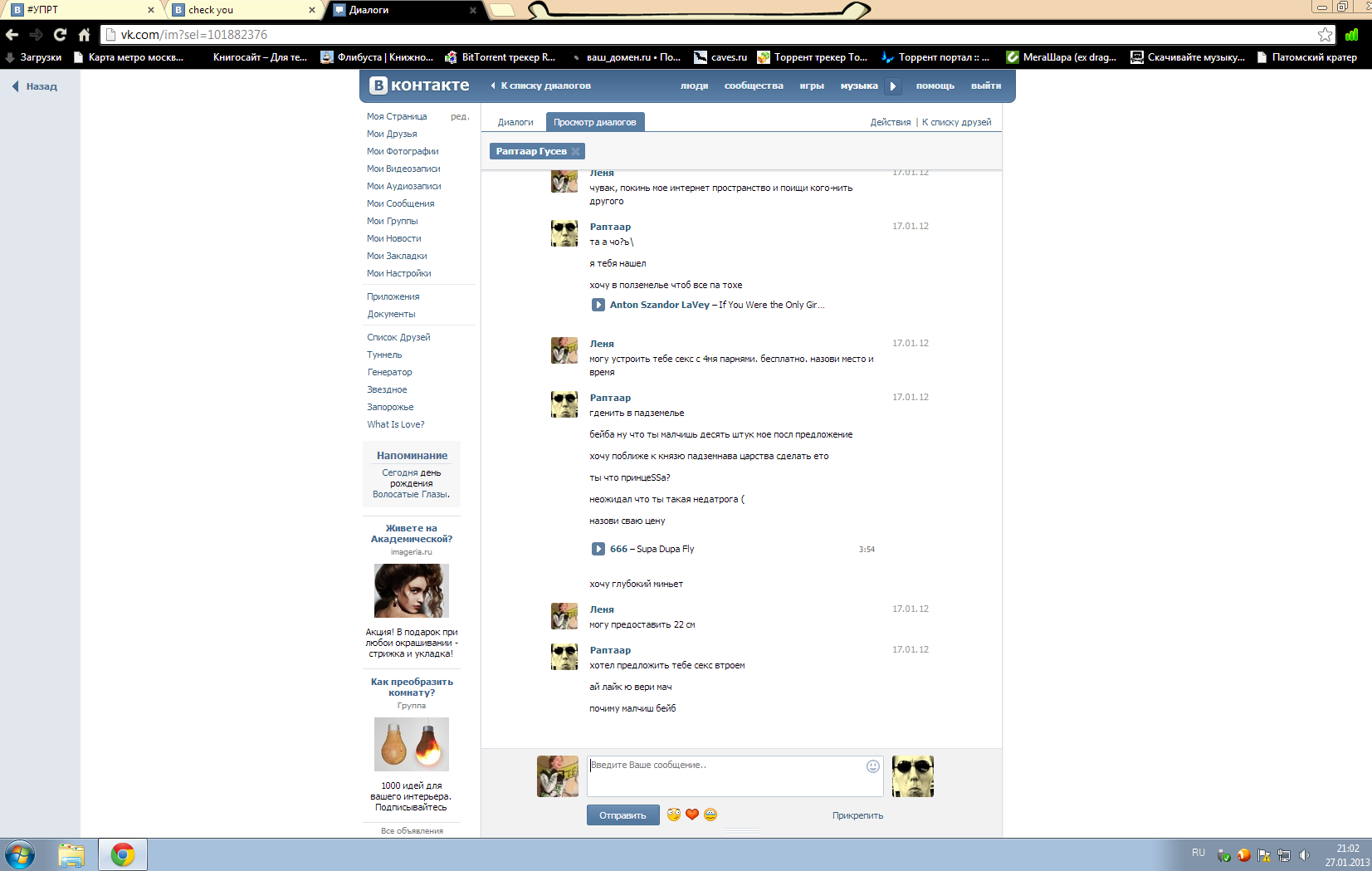This screenshot has height=871, width=1372.
Task: Focus the message input field
Action: click(735, 776)
